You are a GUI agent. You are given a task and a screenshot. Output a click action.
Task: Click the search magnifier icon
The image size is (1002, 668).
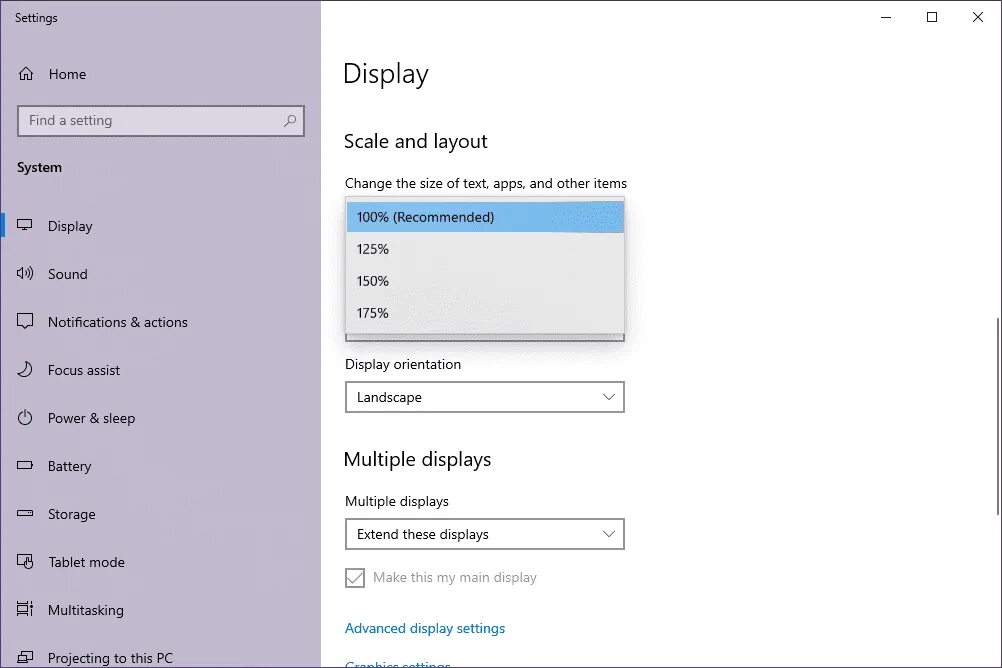click(290, 120)
